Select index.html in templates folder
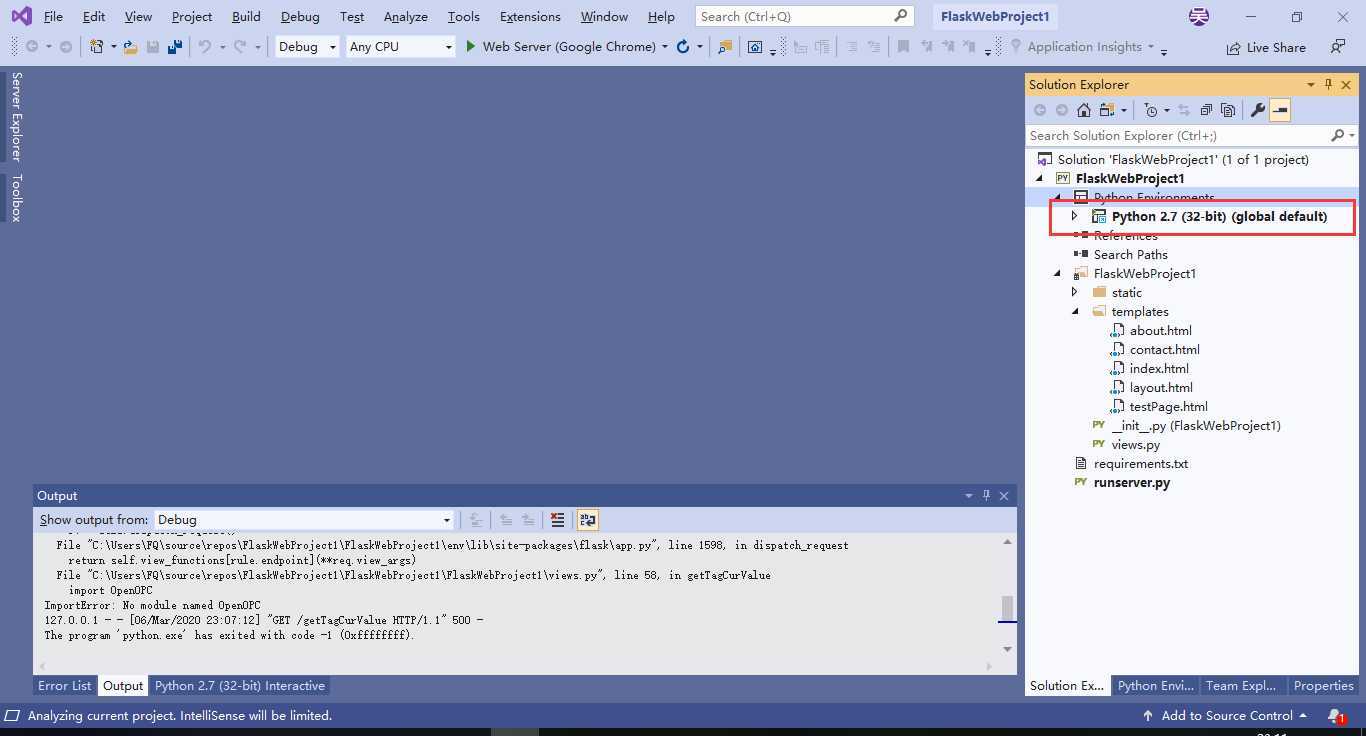 (x=1159, y=368)
